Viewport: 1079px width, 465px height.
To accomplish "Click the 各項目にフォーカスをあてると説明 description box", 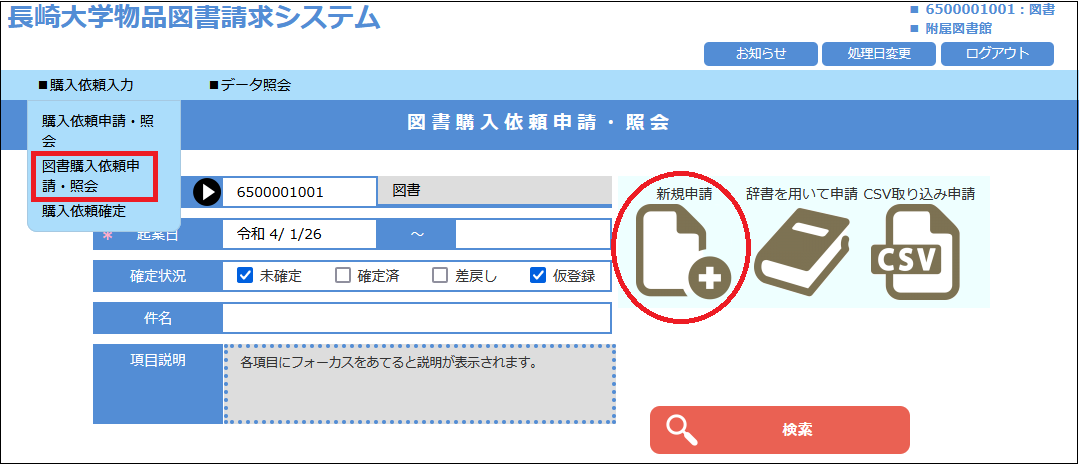I will 419,384.
